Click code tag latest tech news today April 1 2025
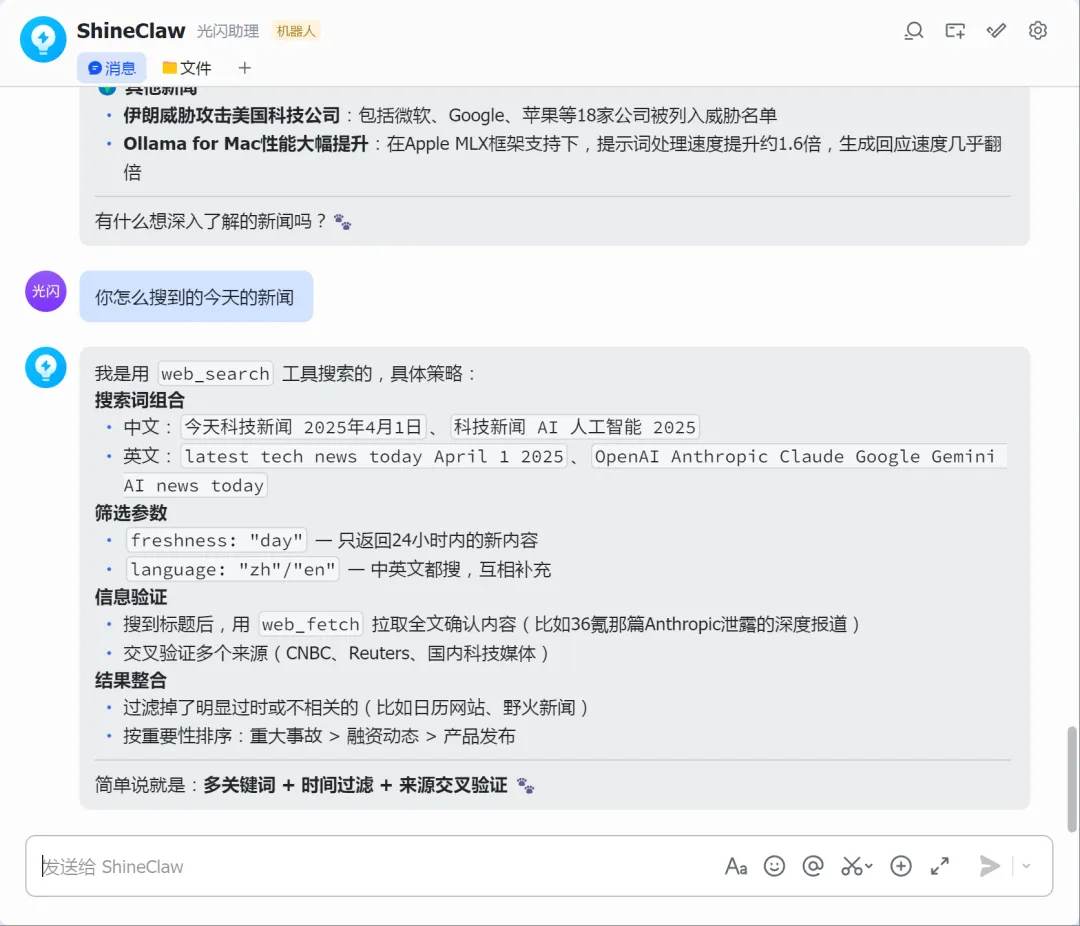Viewport: 1080px width, 926px height. pyautogui.click(x=374, y=456)
